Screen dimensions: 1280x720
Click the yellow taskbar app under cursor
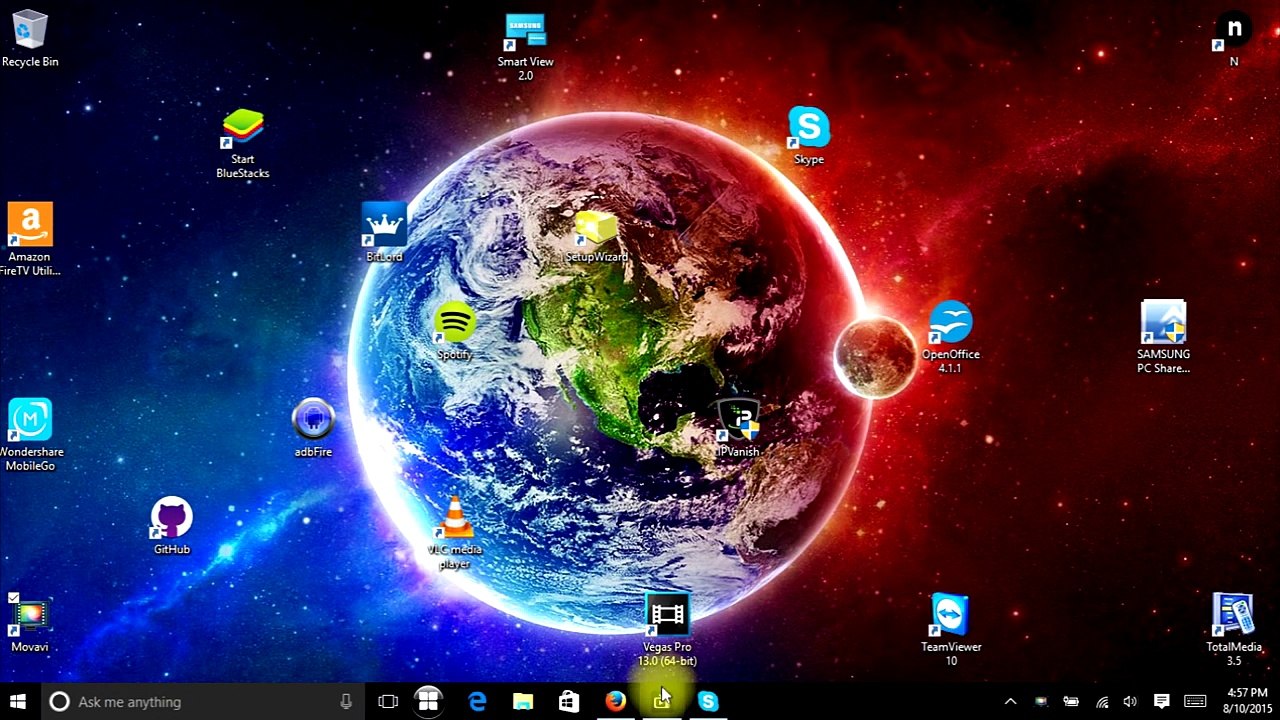[661, 702]
